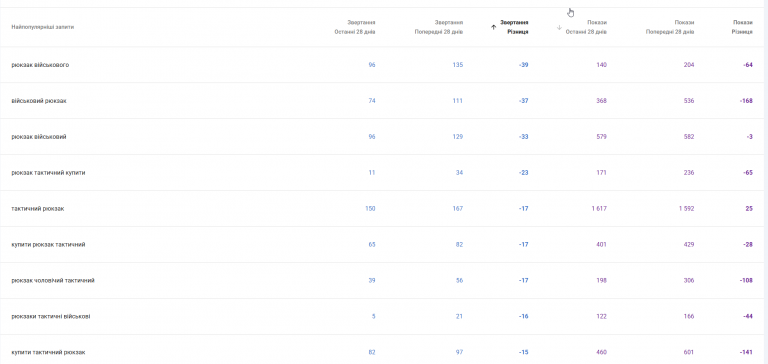The height and width of the screenshot is (364, 768).
Task: Select the query 'купити тактичний рюкзак'
Action: [x=48, y=352]
